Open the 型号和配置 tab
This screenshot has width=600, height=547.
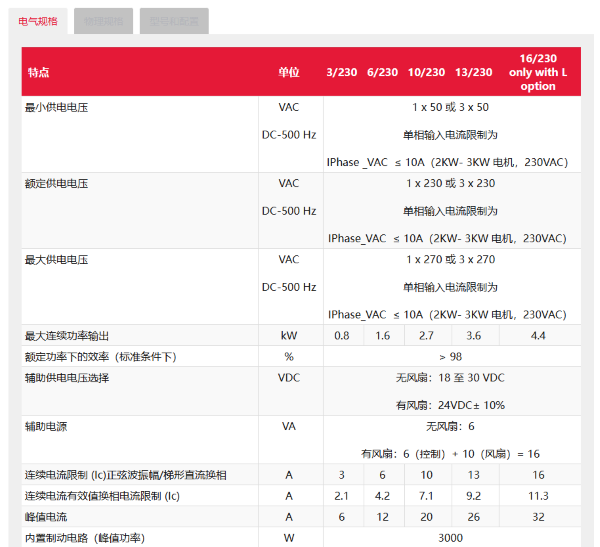(174, 21)
